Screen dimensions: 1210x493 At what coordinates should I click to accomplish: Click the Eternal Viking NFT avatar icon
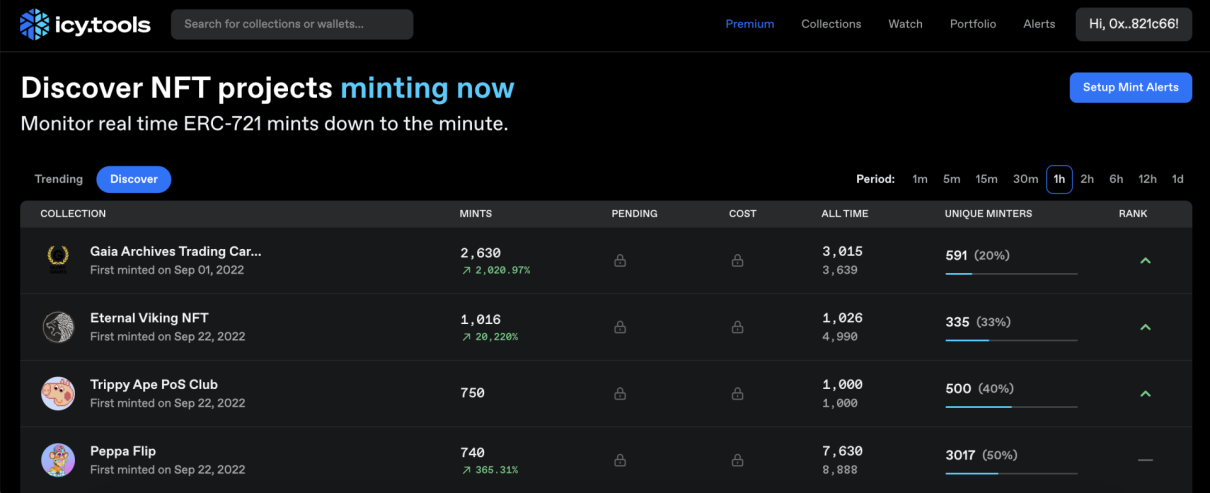click(x=58, y=327)
